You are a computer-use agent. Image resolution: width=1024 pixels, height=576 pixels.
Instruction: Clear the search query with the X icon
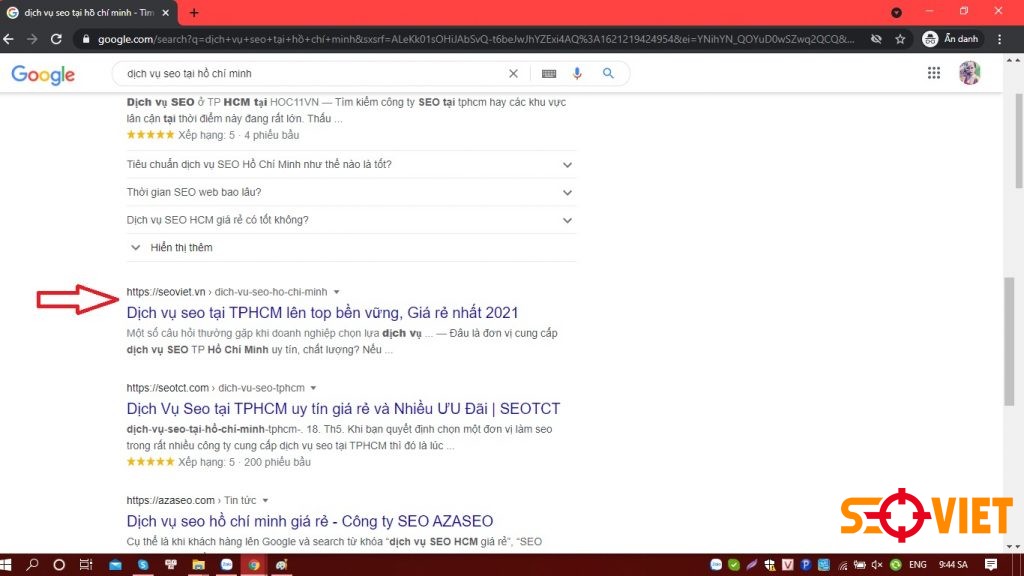tap(513, 73)
